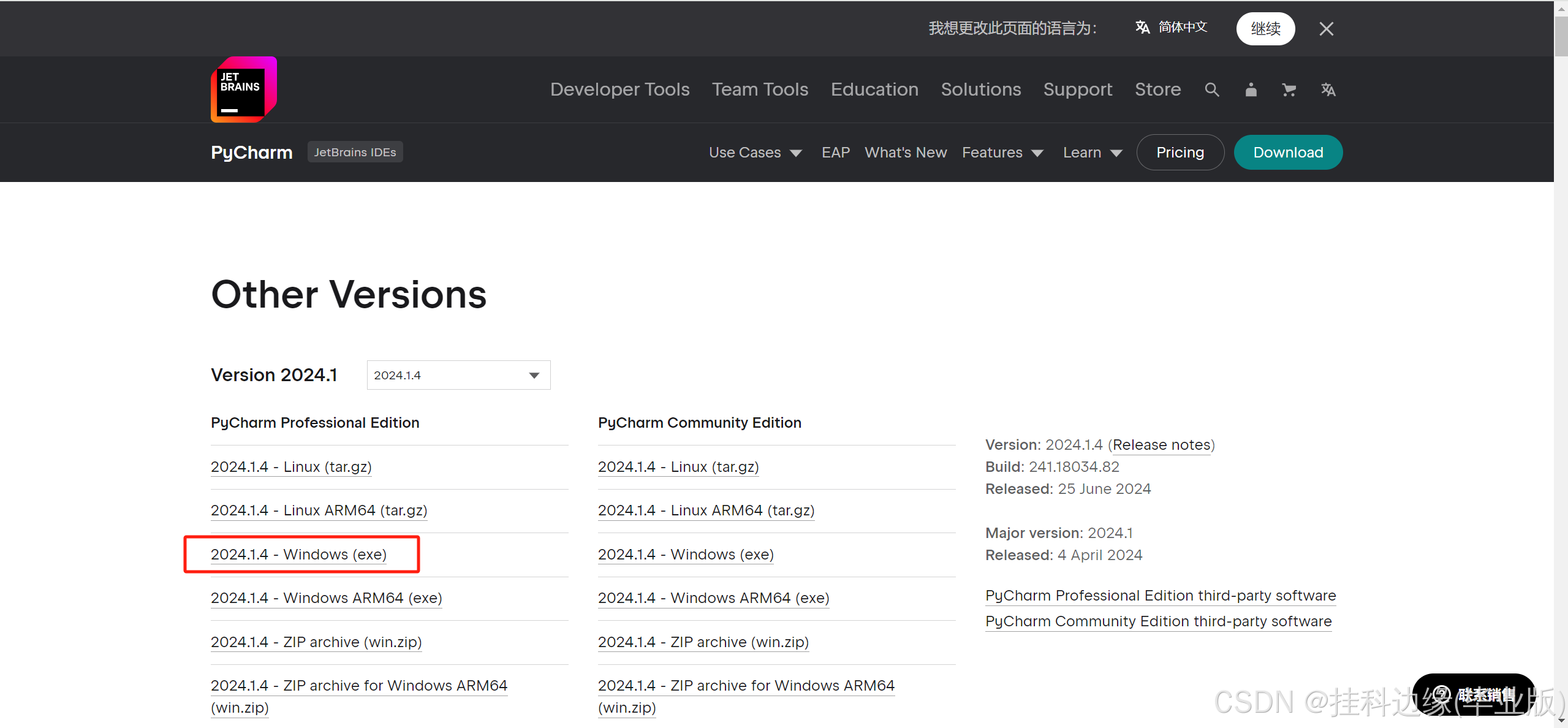
Task: Download Community 2024.1.4 Linux (tar.gz)
Action: [x=678, y=467]
